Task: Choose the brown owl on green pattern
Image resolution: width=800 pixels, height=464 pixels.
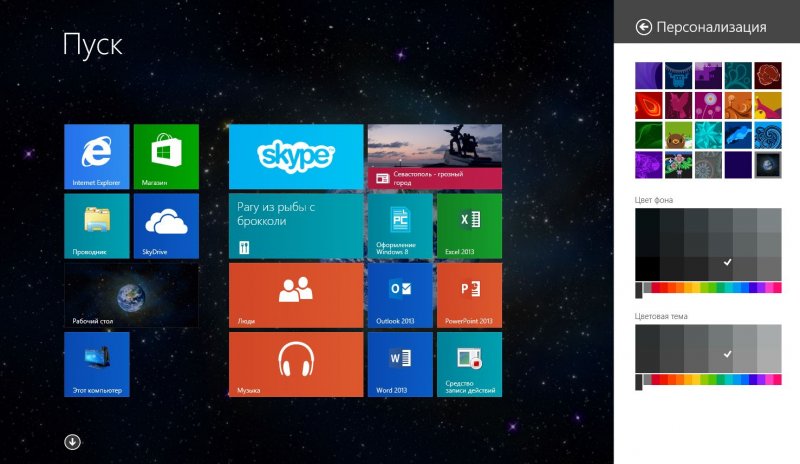Action: pos(679,135)
